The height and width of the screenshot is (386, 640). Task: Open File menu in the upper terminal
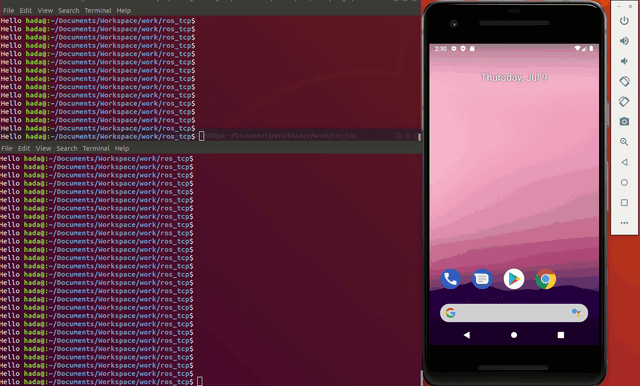9,11
